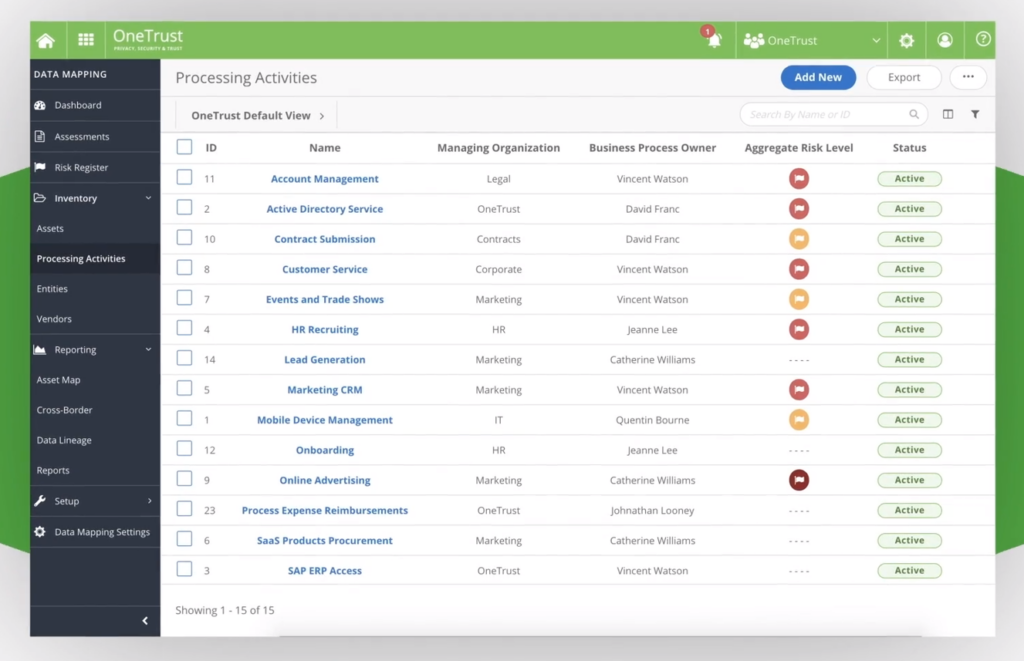Open the OneTrust organization dropdown
Viewport: 1024px width, 661px height.
click(810, 39)
